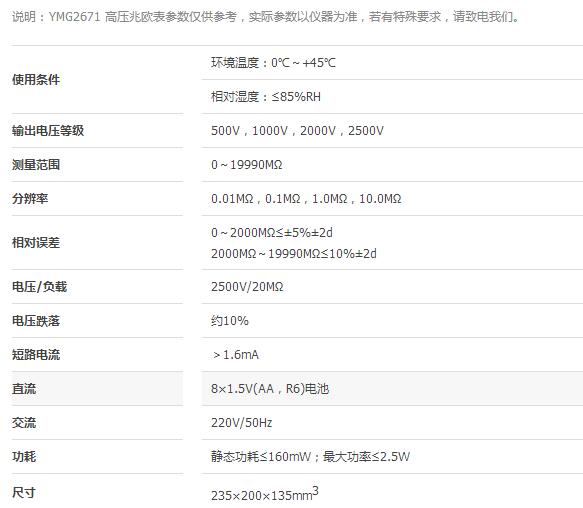Click the 电压跌落 约10% value
This screenshot has height=508, width=583.
click(x=230, y=321)
